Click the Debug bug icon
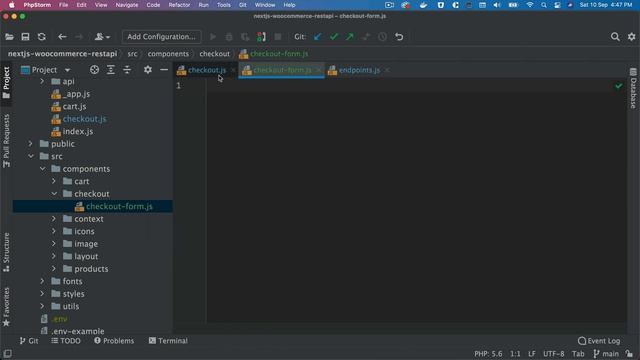640x360 pixels. coord(229,37)
